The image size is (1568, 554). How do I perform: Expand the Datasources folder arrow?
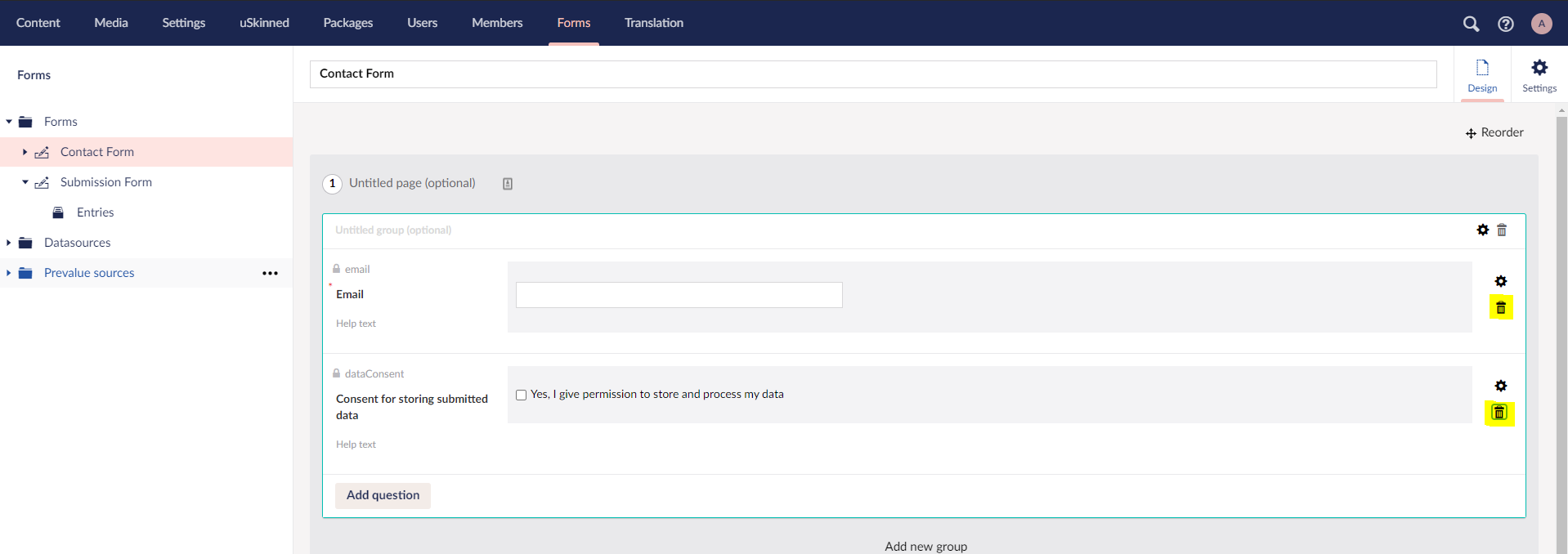[x=9, y=243]
